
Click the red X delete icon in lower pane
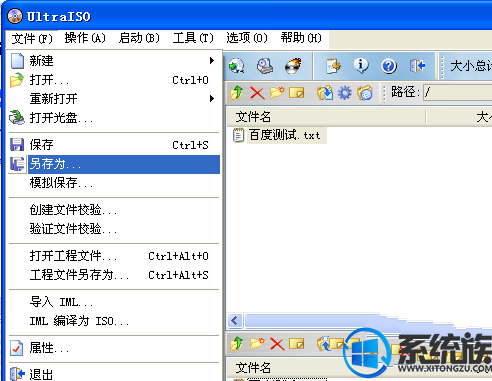pyautogui.click(x=277, y=344)
